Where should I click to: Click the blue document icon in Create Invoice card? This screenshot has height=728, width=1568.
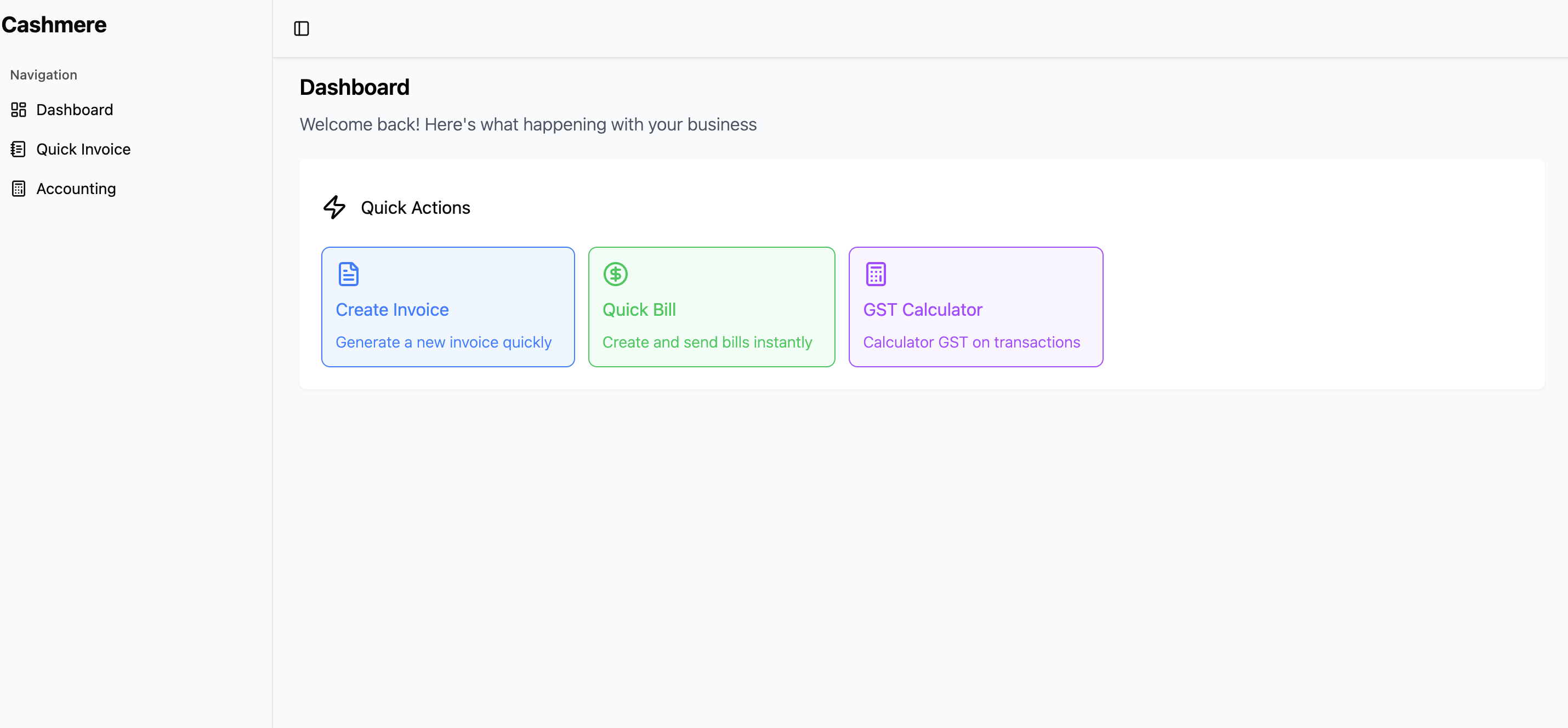coord(348,274)
